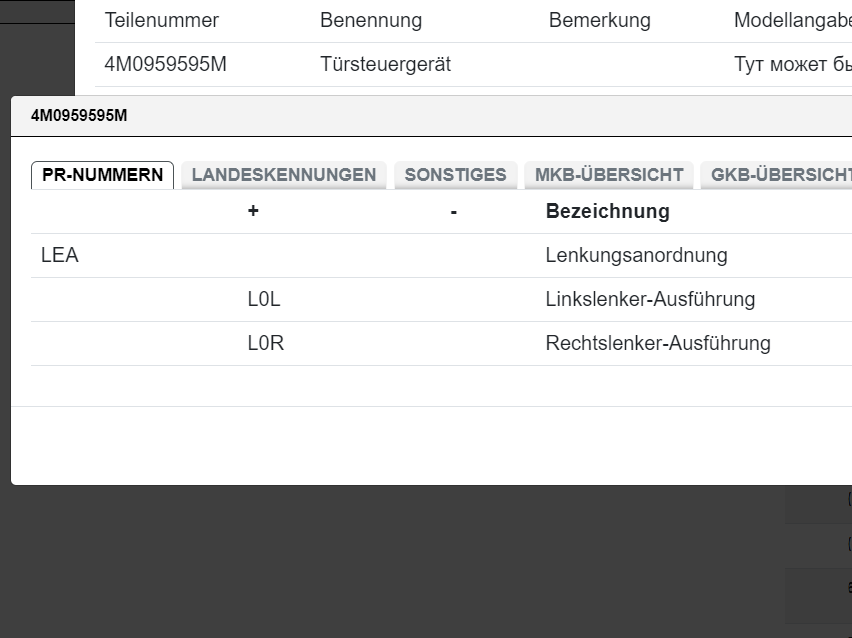Click the Bemerkung column header

[x=599, y=21]
